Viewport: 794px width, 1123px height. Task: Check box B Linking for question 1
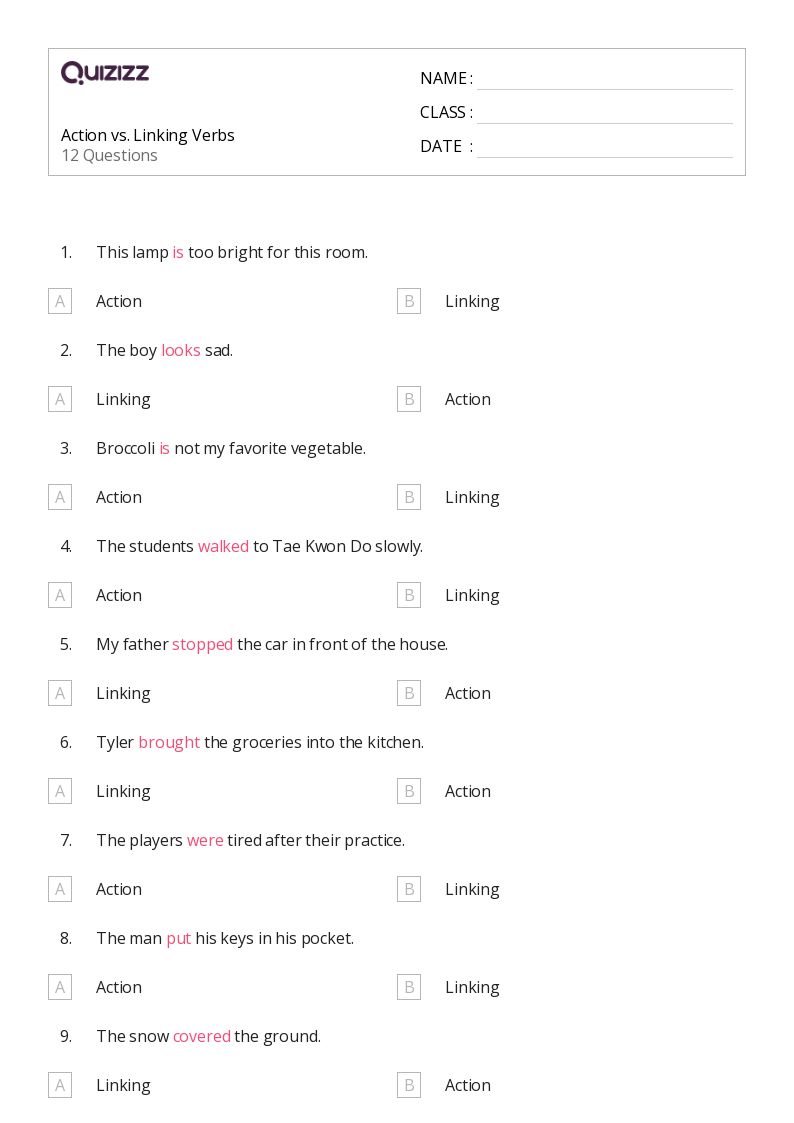(409, 302)
